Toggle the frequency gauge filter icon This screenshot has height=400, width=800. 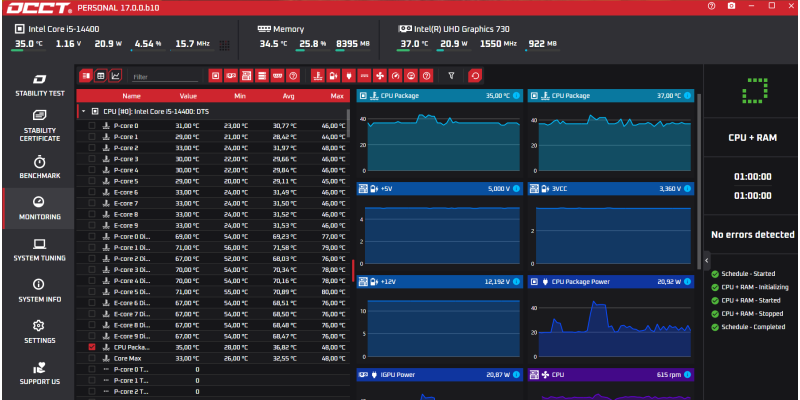(x=395, y=76)
